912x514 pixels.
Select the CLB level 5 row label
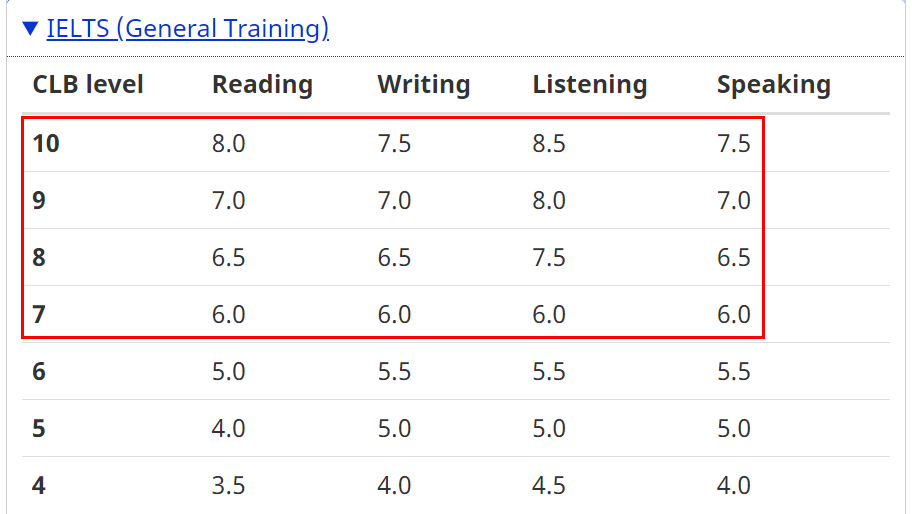(x=39, y=429)
